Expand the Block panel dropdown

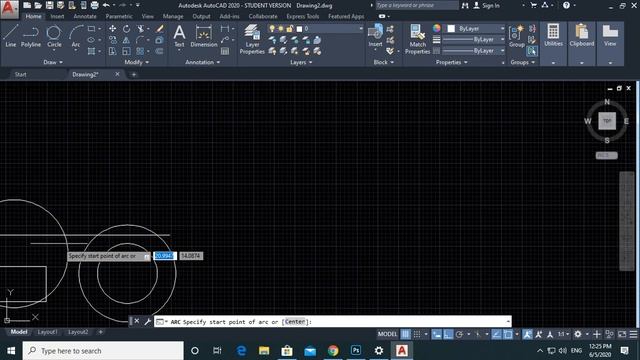click(384, 62)
